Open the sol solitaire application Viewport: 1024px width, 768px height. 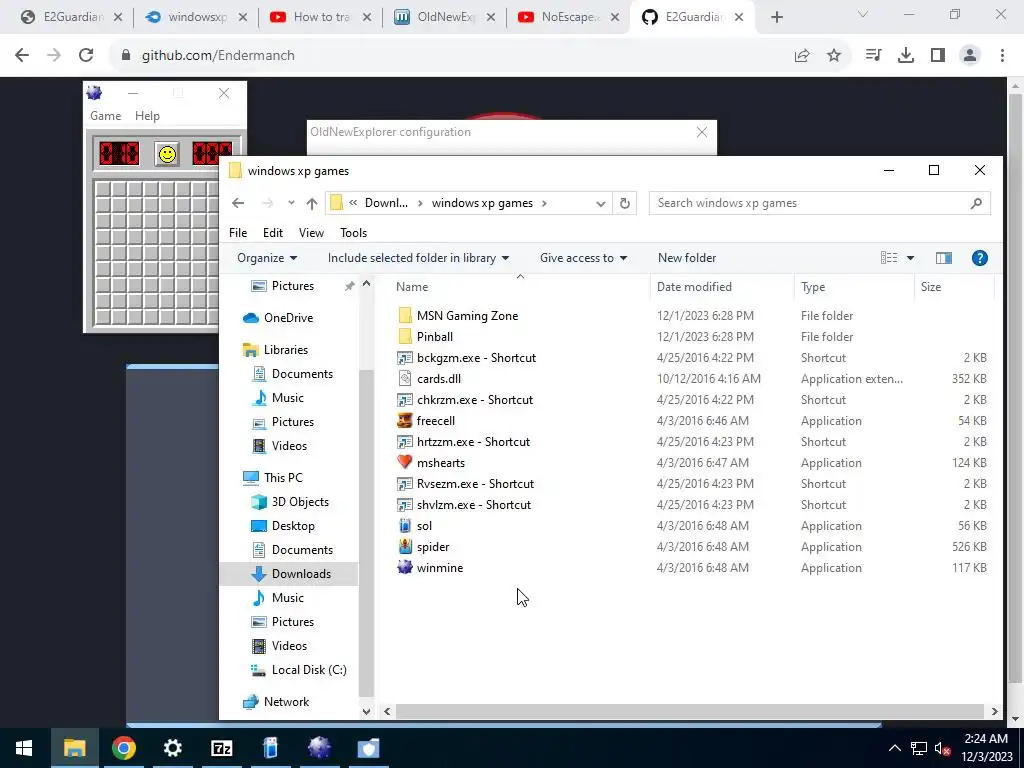point(424,526)
